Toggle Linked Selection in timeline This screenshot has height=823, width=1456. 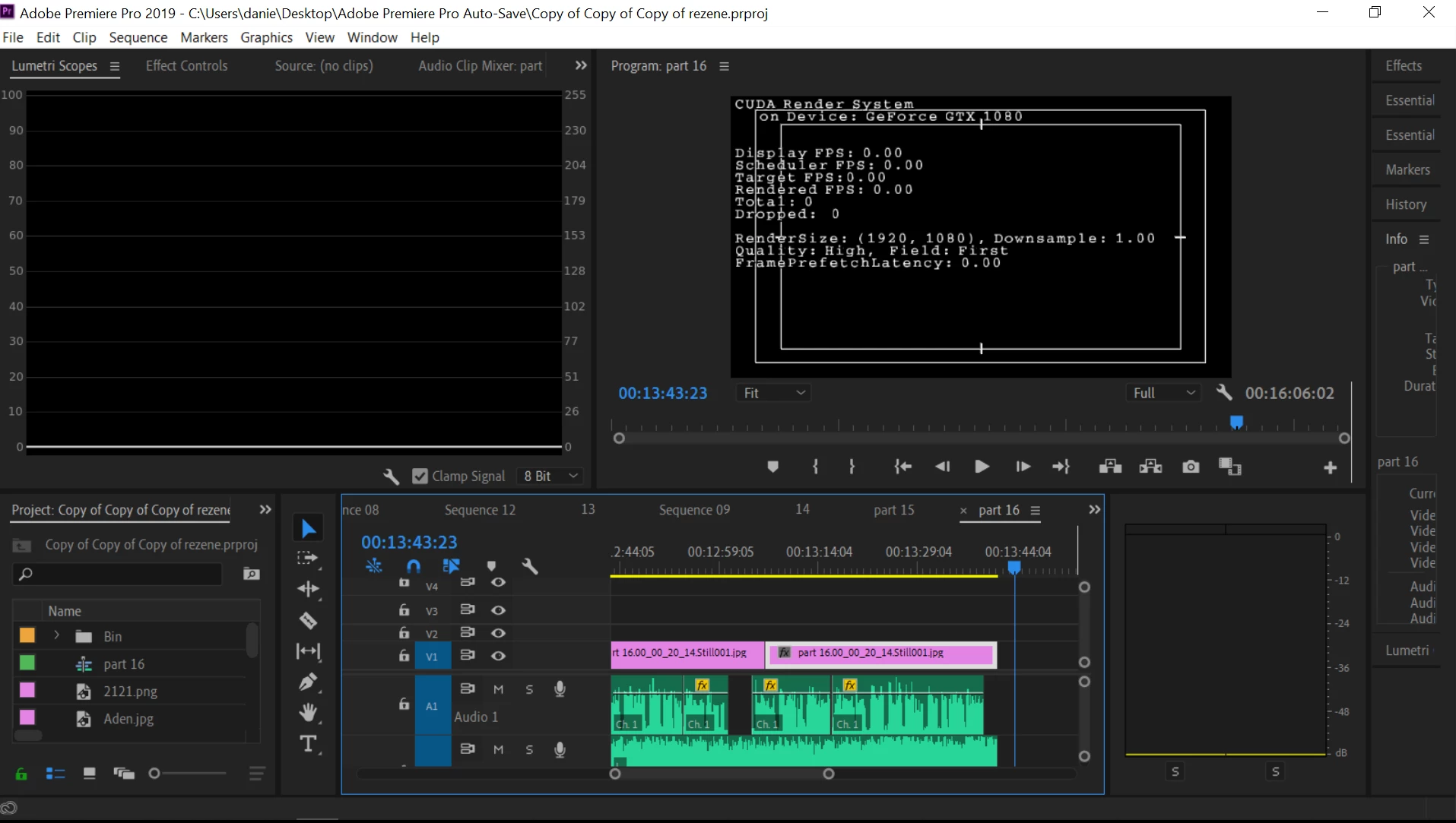[x=451, y=566]
